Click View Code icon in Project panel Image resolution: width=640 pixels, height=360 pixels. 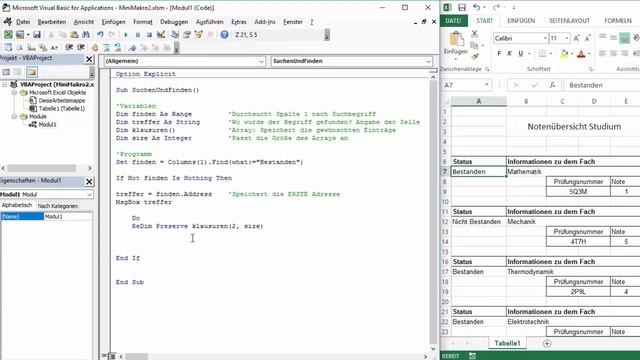(6, 72)
